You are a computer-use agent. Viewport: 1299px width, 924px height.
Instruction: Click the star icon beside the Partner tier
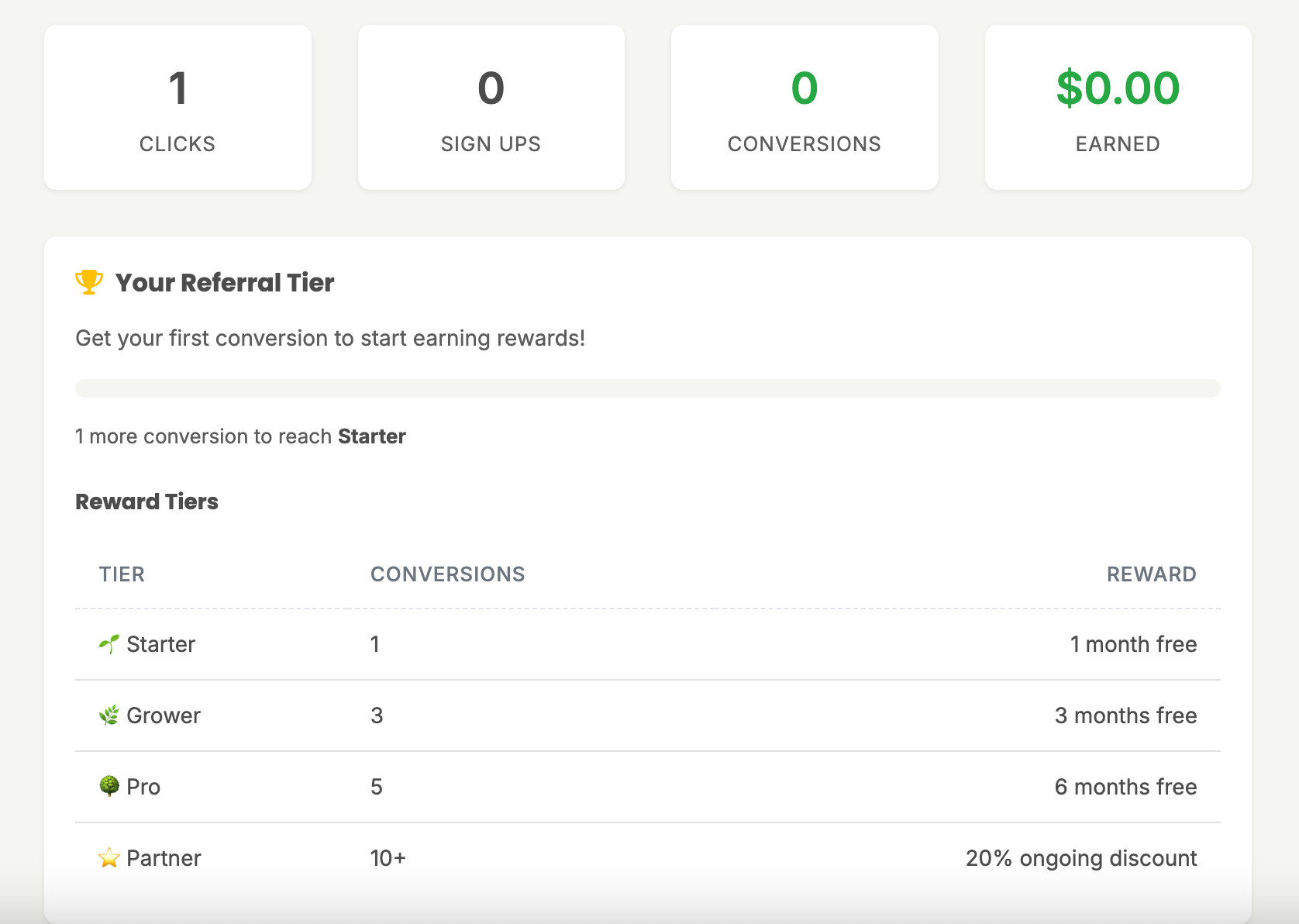coord(109,857)
